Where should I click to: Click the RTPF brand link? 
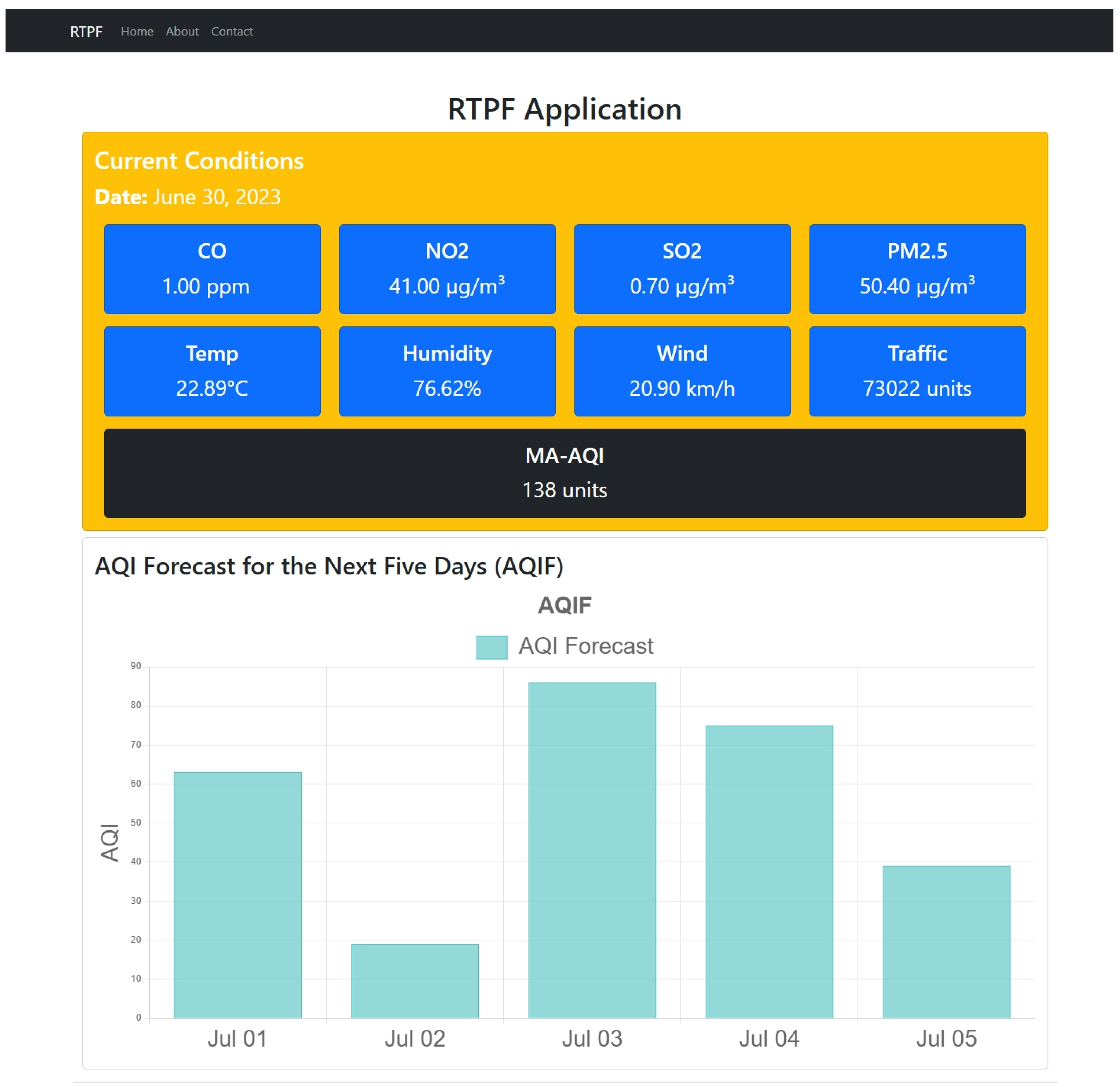86,31
